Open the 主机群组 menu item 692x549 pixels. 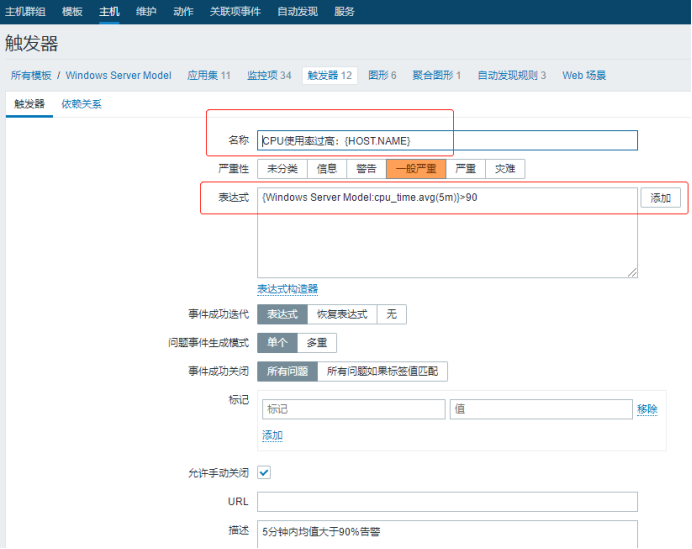point(25,11)
